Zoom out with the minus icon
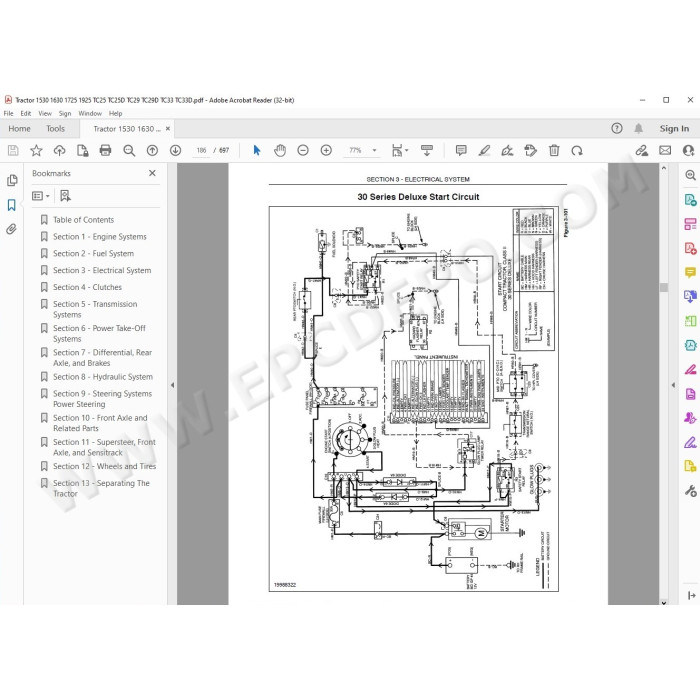 point(303,150)
